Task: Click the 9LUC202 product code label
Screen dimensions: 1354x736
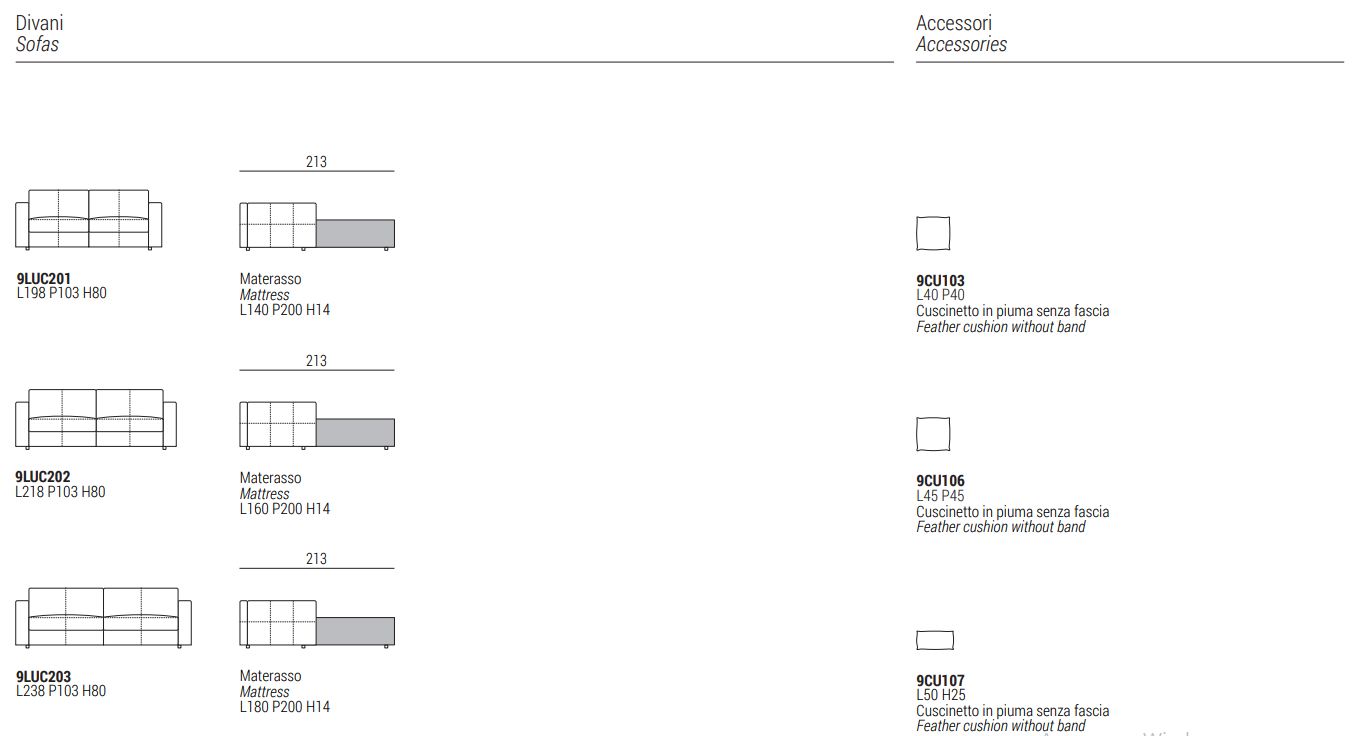Action: tap(44, 477)
